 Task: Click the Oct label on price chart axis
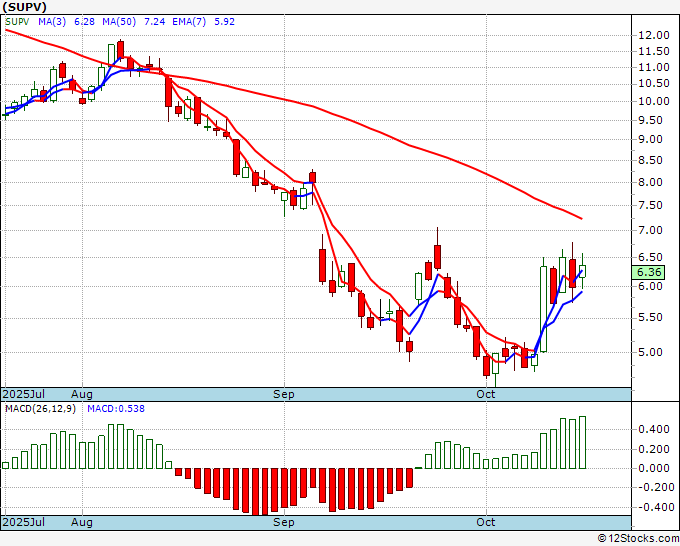[486, 394]
